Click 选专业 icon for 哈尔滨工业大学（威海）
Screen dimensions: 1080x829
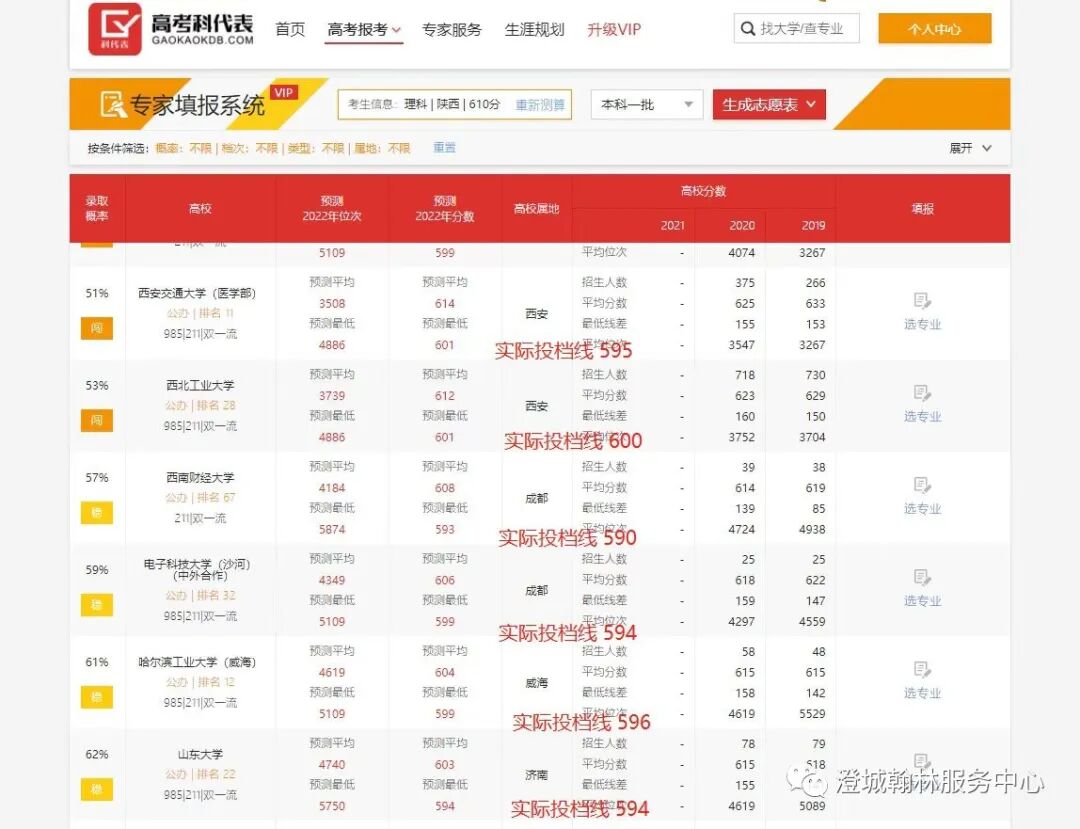pos(922,670)
